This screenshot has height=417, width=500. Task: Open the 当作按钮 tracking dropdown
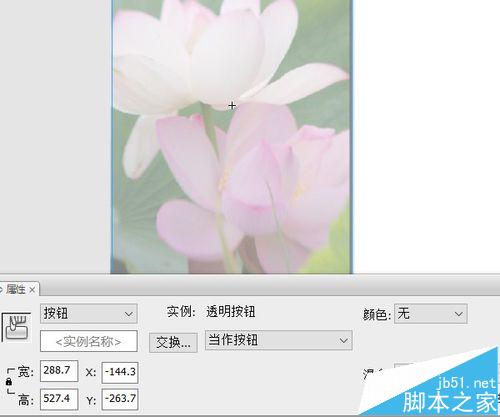[x=279, y=340]
